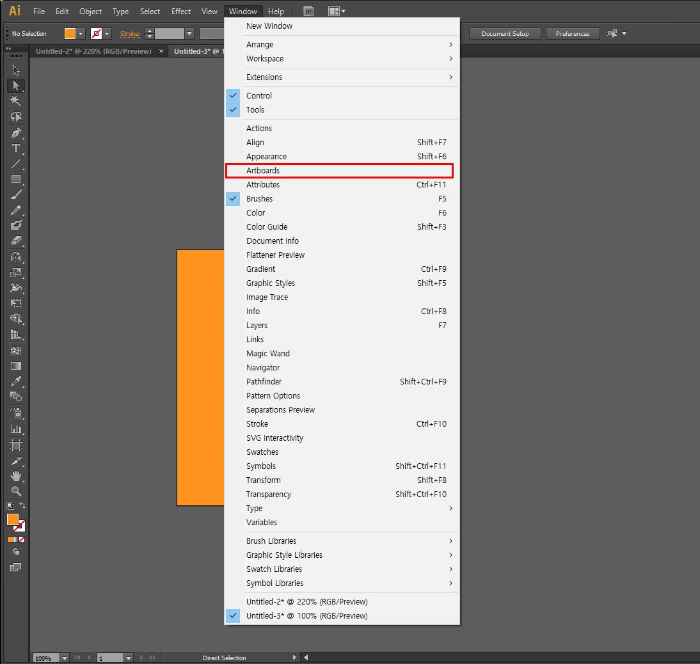Expand the Type submenu in Window menu

point(342,508)
